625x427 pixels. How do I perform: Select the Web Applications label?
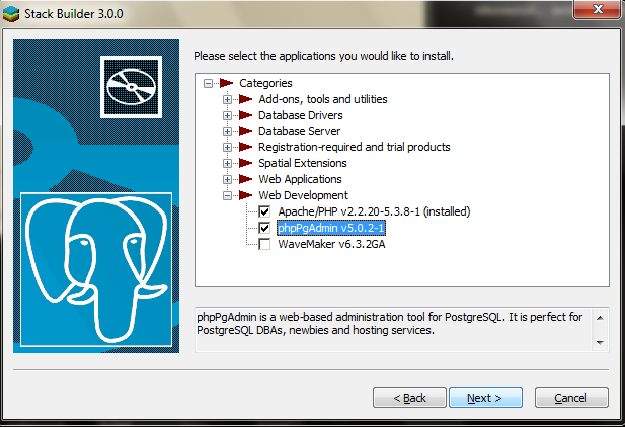click(300, 179)
